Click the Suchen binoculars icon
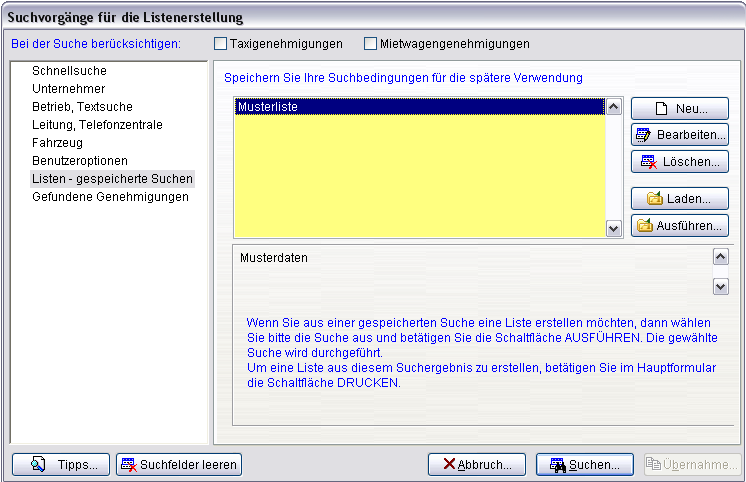The image size is (746, 482). pyautogui.click(x=556, y=465)
